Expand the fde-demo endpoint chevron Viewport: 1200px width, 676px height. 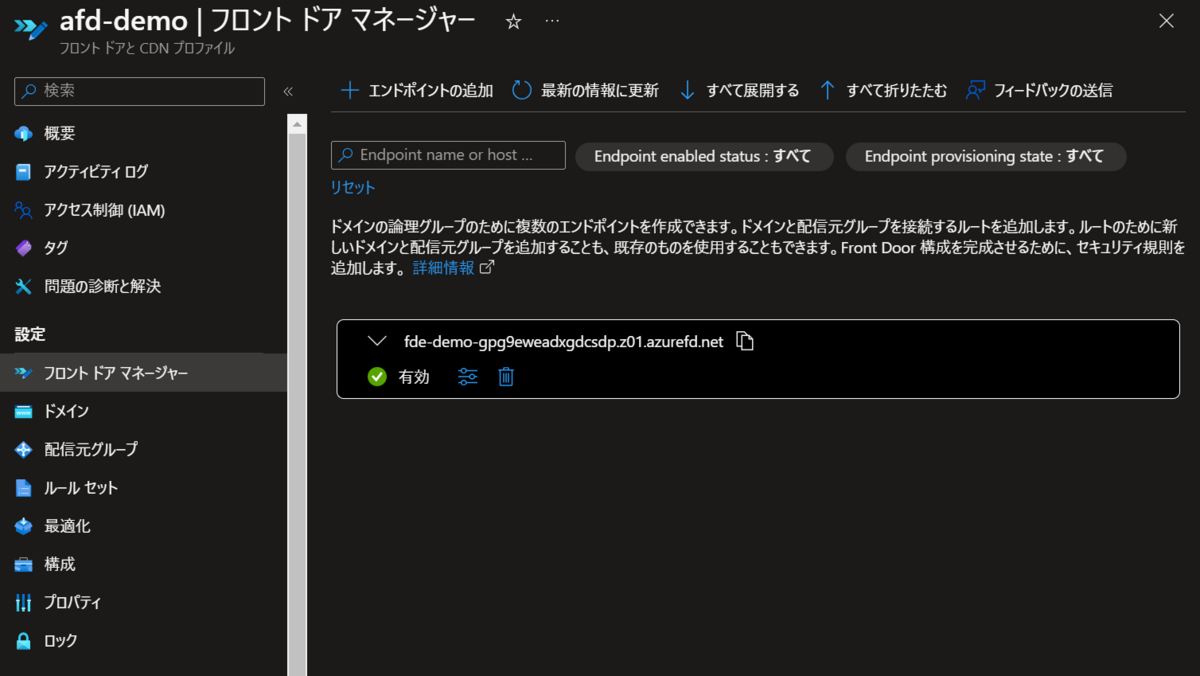[377, 341]
